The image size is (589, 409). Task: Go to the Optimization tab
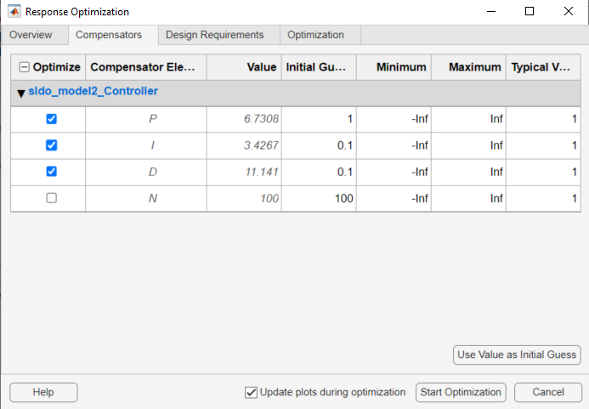(x=316, y=35)
